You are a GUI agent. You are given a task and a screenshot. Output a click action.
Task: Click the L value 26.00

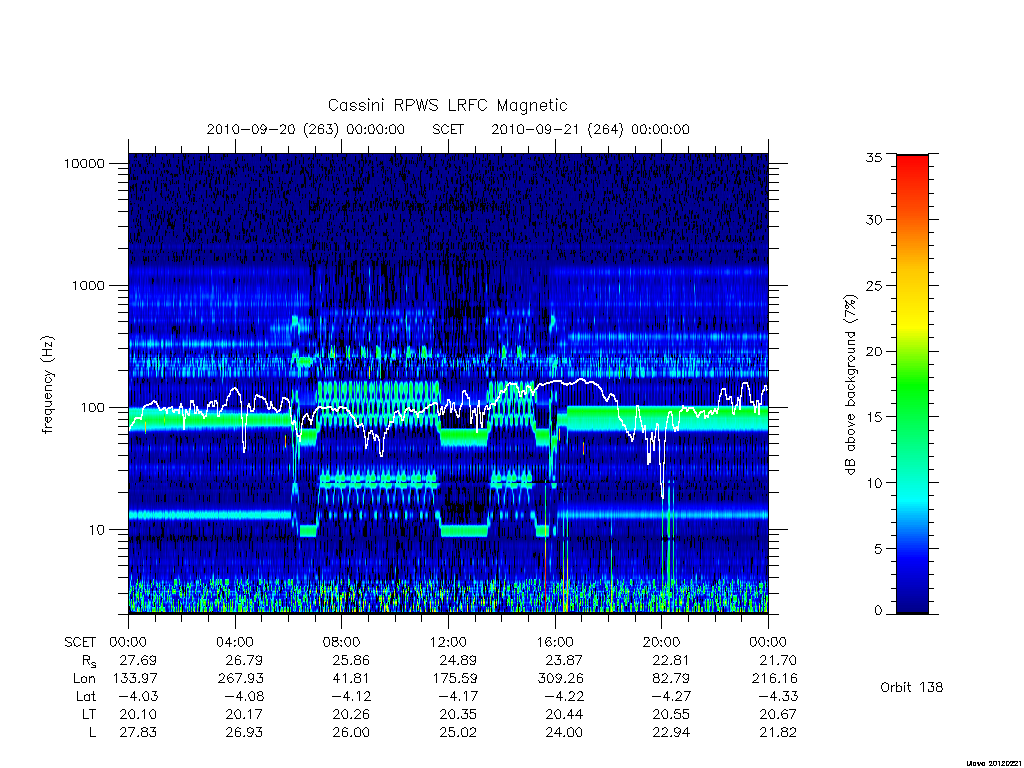(x=351, y=732)
